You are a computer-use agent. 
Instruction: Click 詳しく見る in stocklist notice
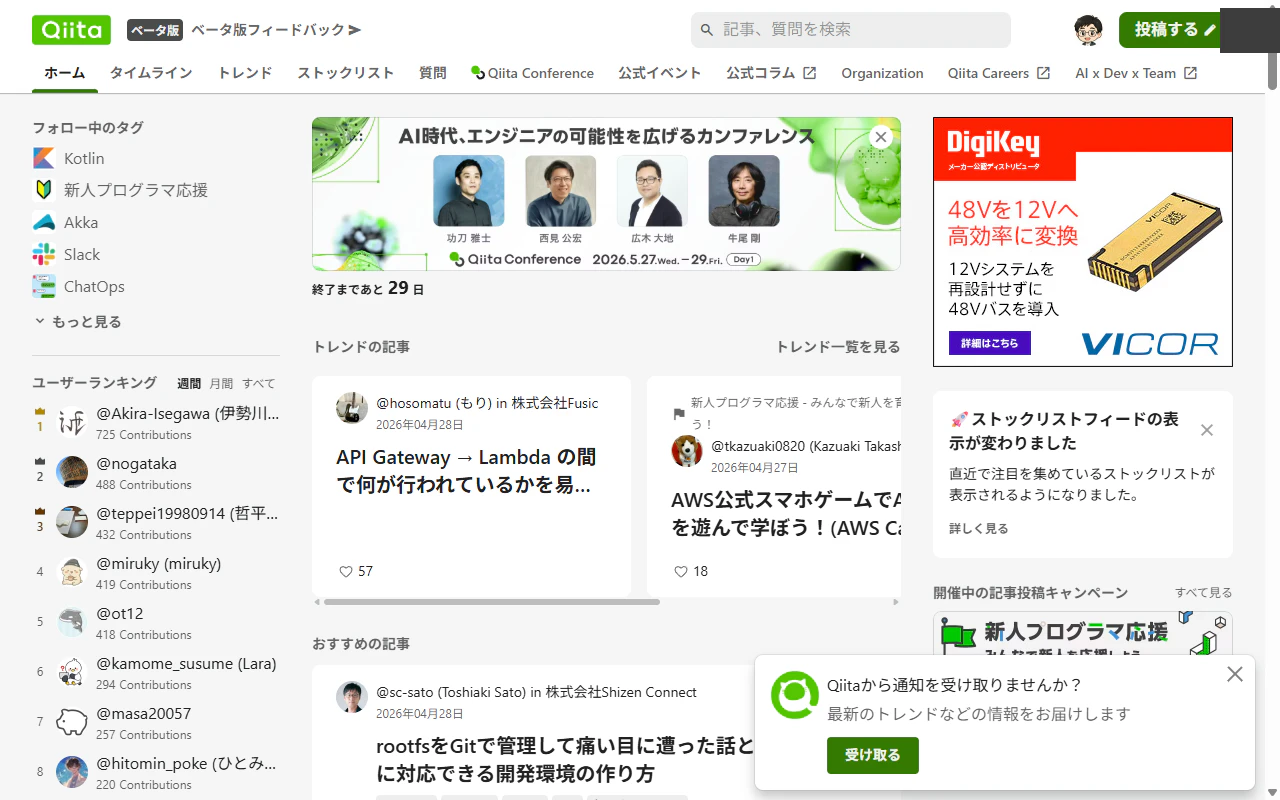[979, 528]
